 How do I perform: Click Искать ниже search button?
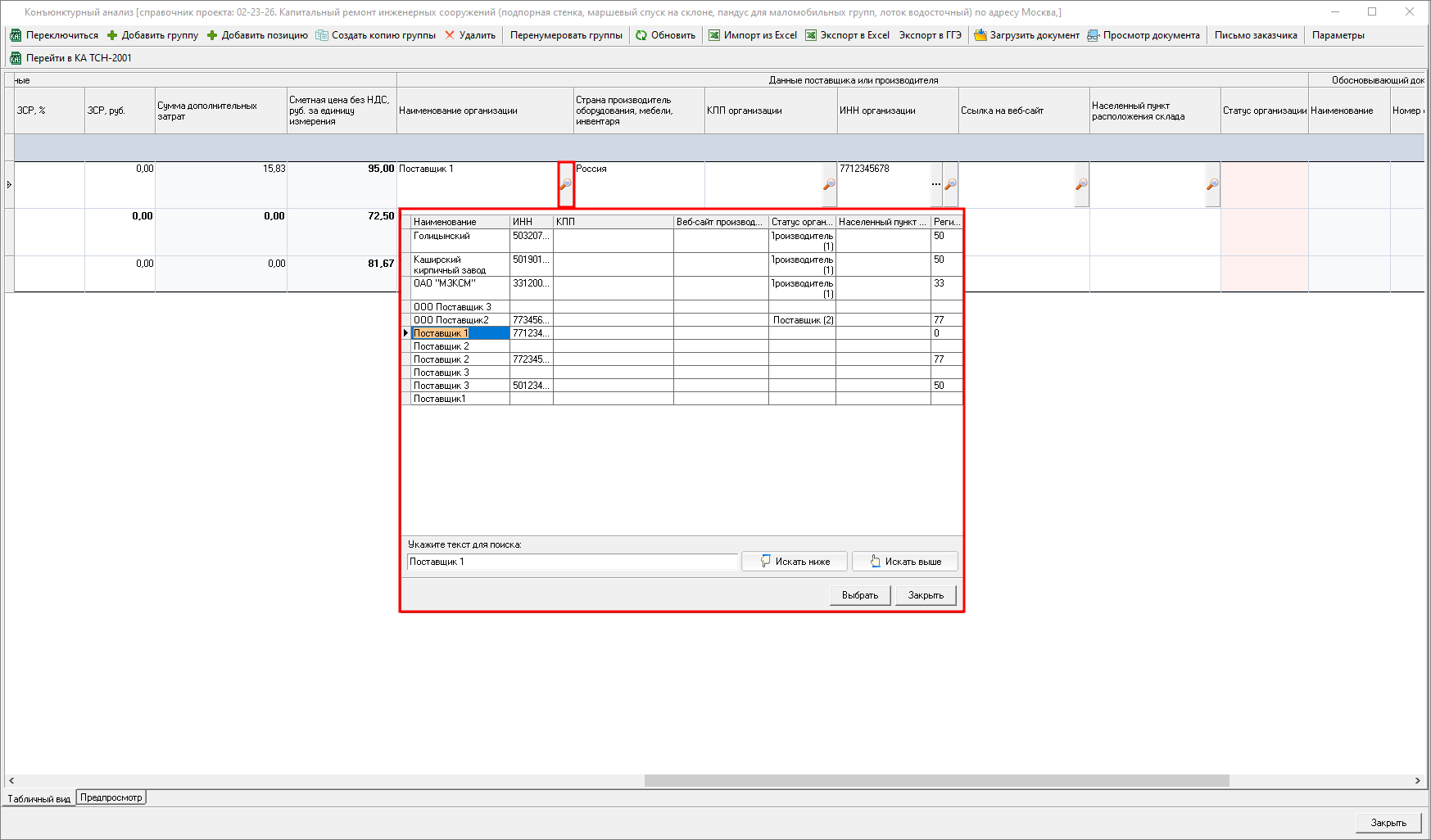794,562
